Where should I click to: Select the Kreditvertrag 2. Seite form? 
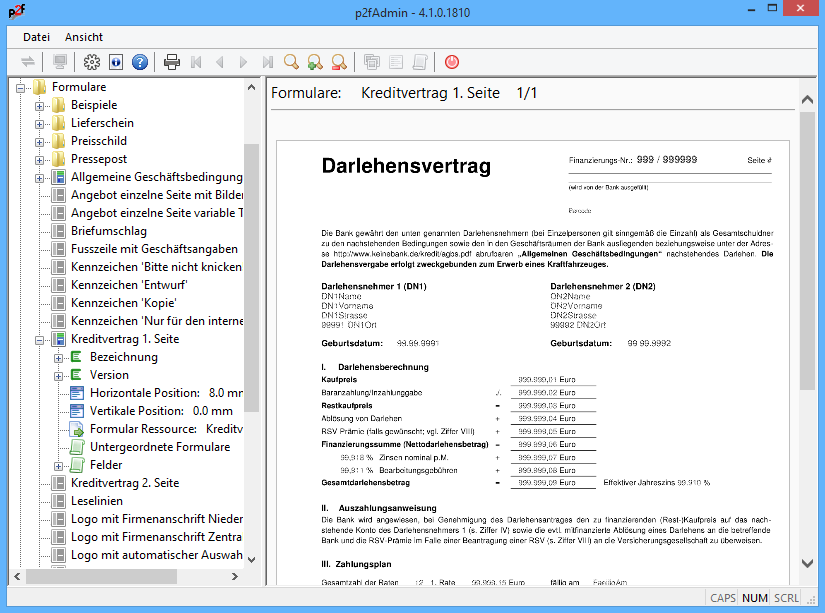click(x=124, y=483)
